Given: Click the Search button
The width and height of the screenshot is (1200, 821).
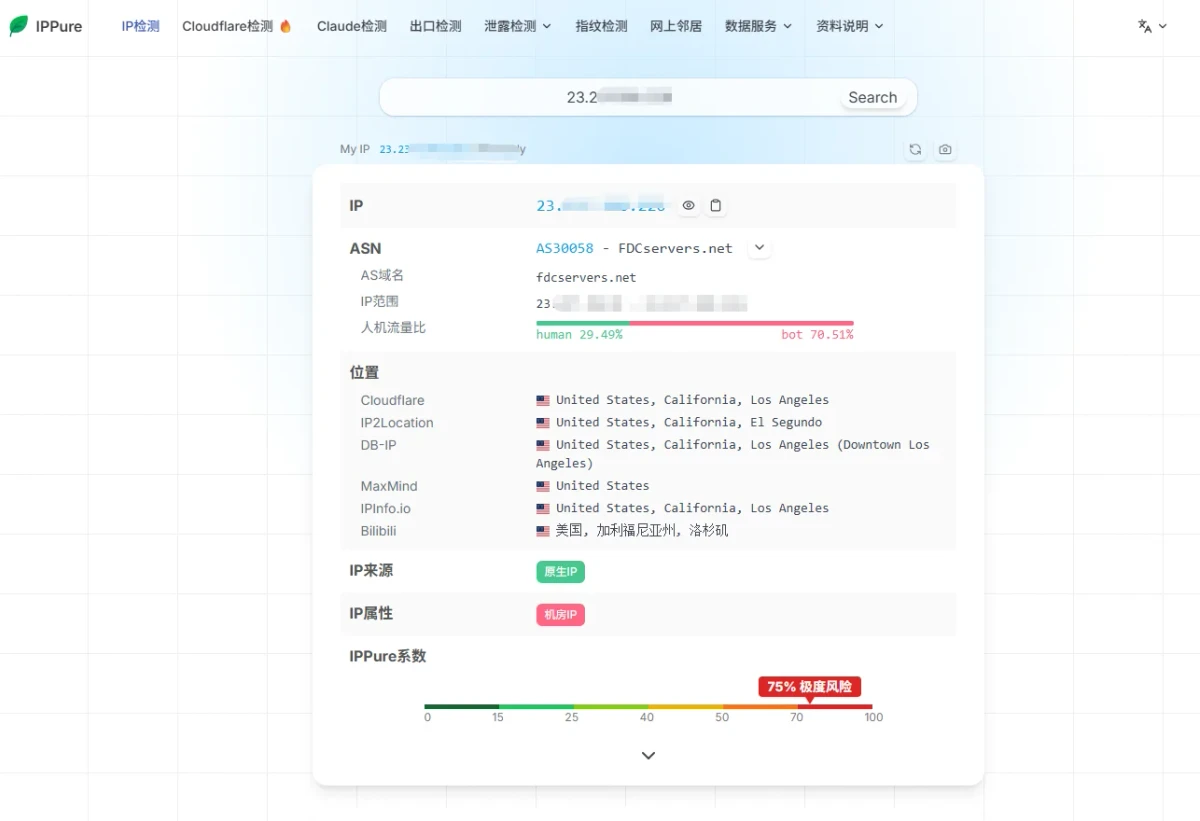Looking at the screenshot, I should [873, 98].
